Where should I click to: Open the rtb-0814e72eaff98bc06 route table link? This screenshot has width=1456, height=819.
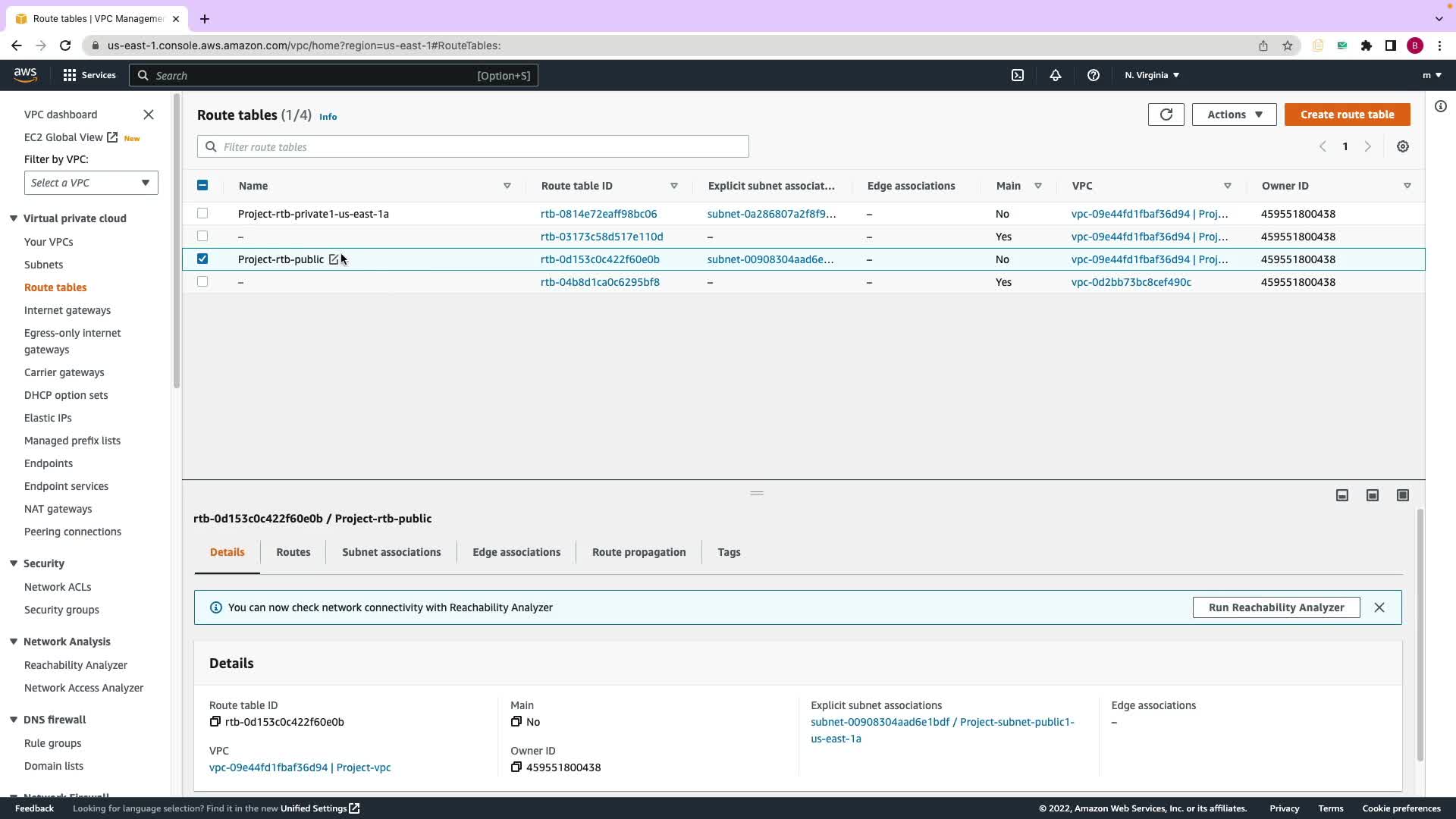(598, 214)
